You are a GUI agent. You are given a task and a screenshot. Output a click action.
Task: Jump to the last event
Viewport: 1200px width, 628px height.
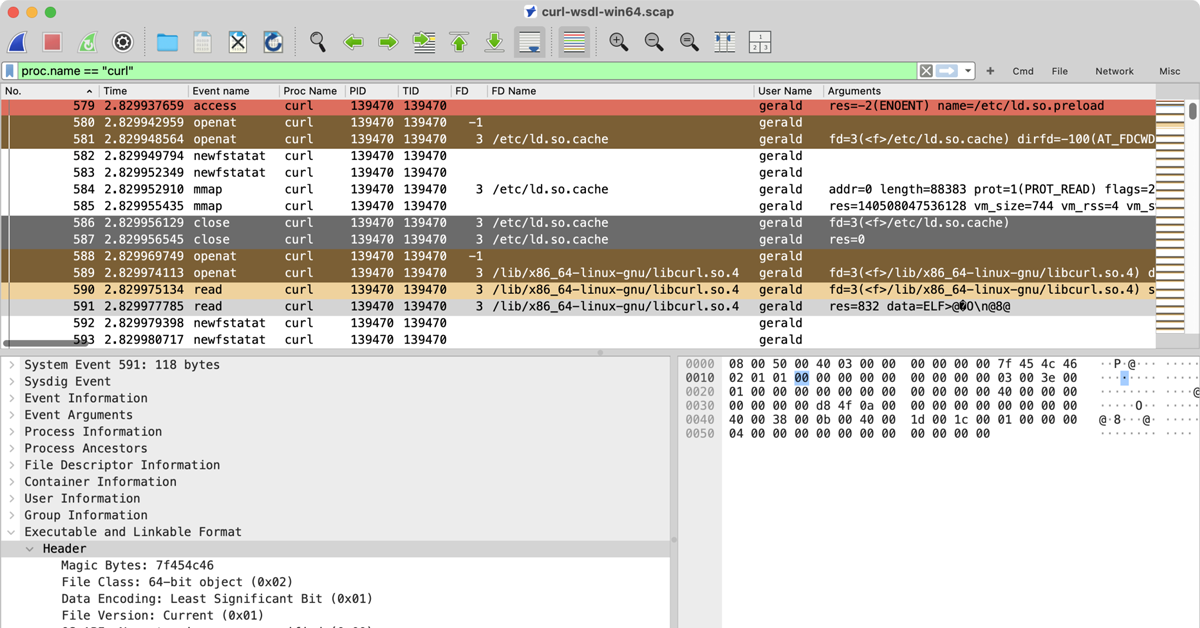(494, 42)
